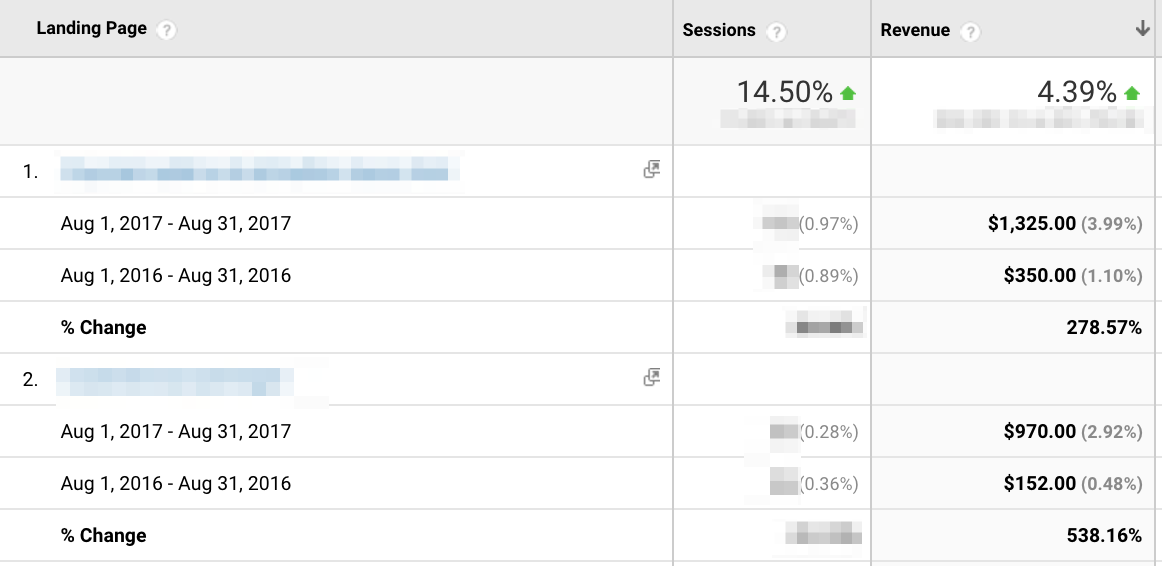This screenshot has height=566, width=1162.
Task: Select the 538.16% revenue change value
Action: tap(1104, 536)
